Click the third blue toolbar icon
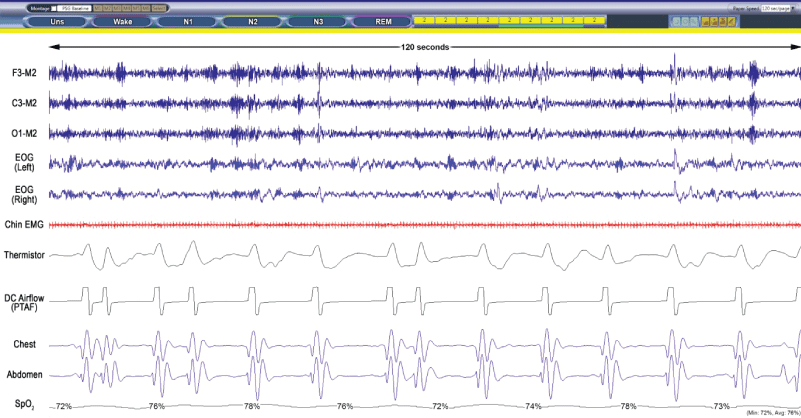The image size is (801, 418). tap(692, 21)
